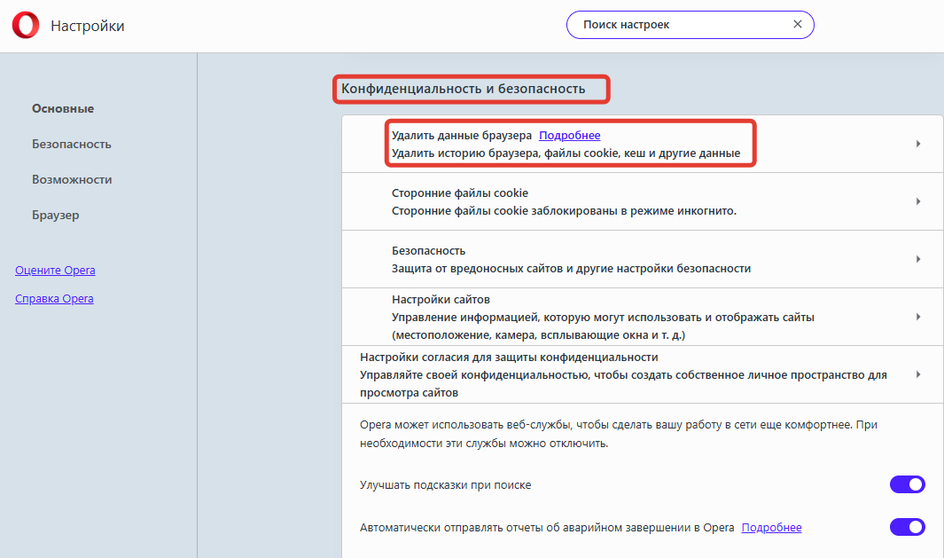Click 'Управление информацией' description under Настройки сайтов

[603, 326]
